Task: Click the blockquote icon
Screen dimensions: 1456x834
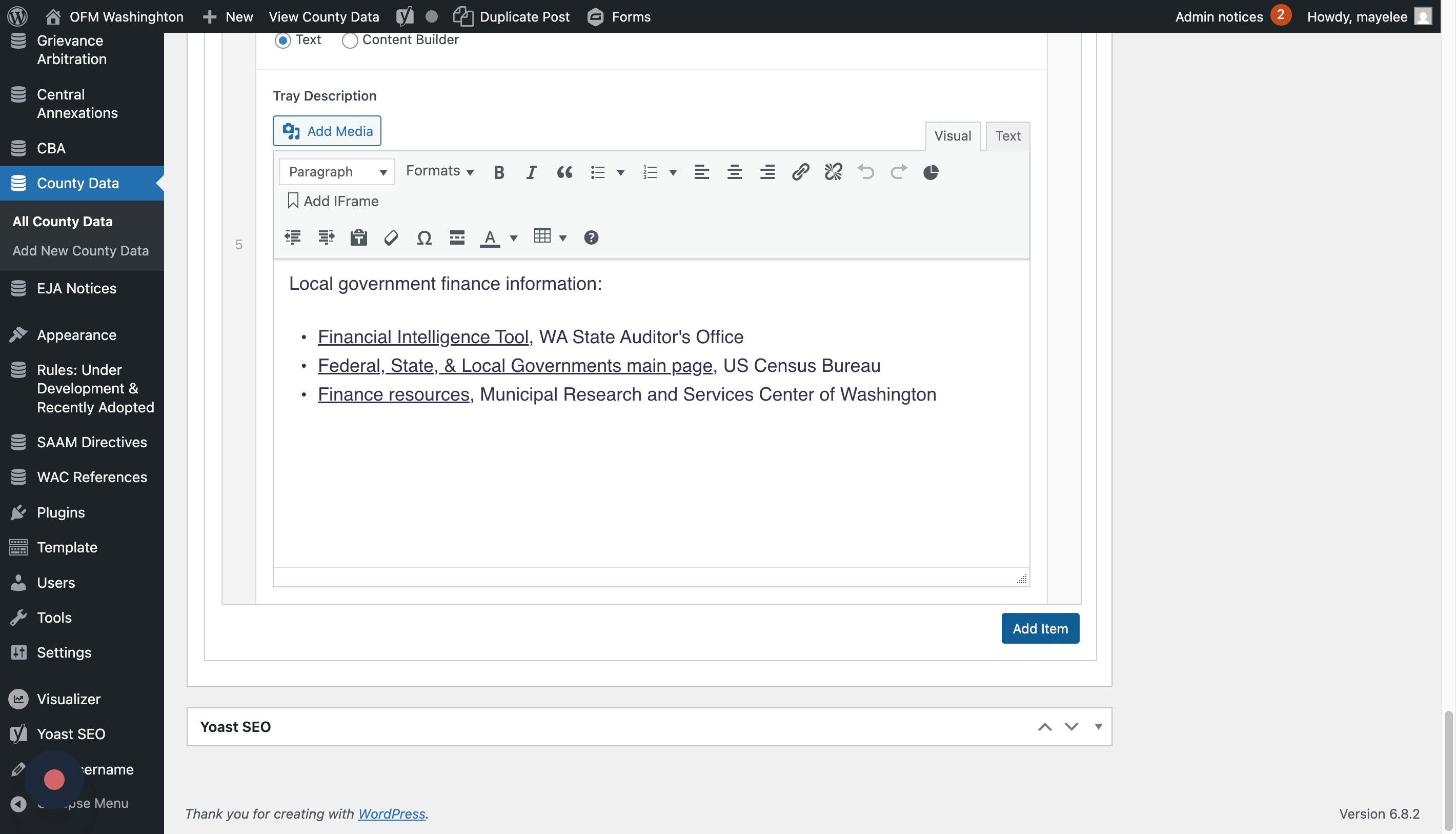Action: [x=564, y=172]
